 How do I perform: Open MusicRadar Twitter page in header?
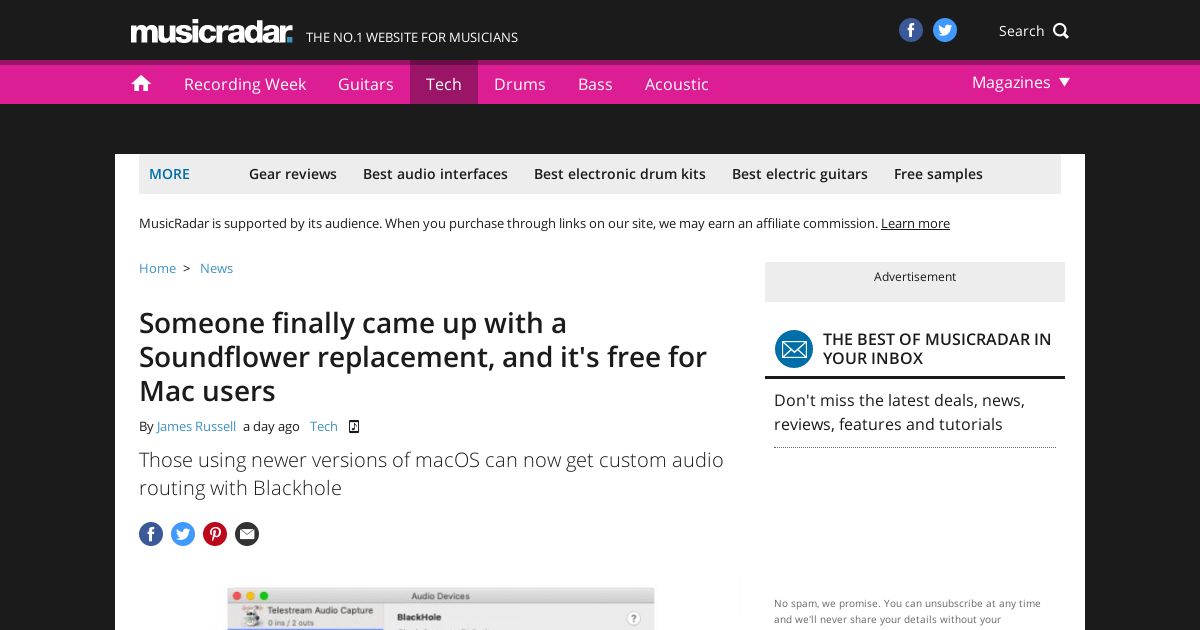[945, 30]
